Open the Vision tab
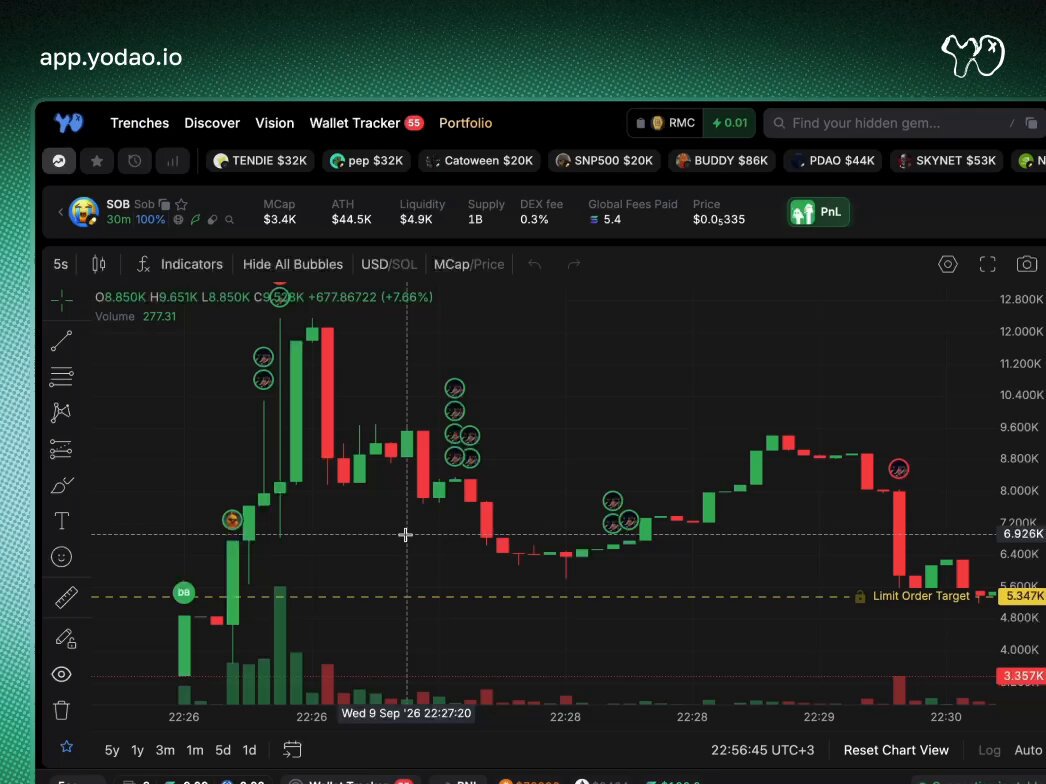The image size is (1046, 784). 274,123
